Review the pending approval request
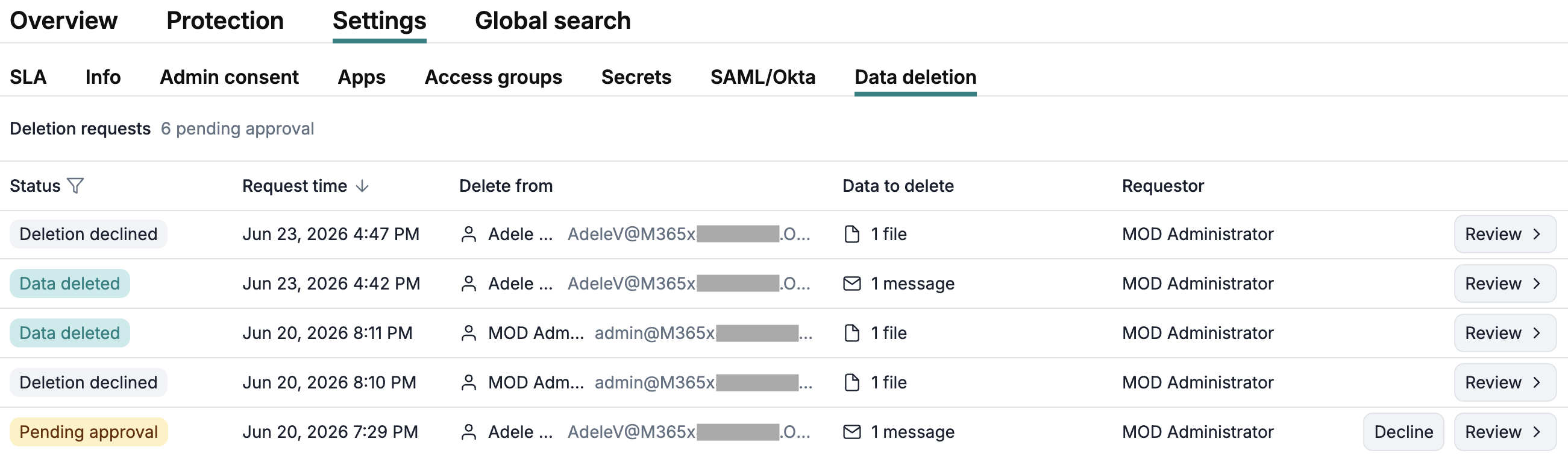Screen dimensions: 1568x456 (1505, 432)
